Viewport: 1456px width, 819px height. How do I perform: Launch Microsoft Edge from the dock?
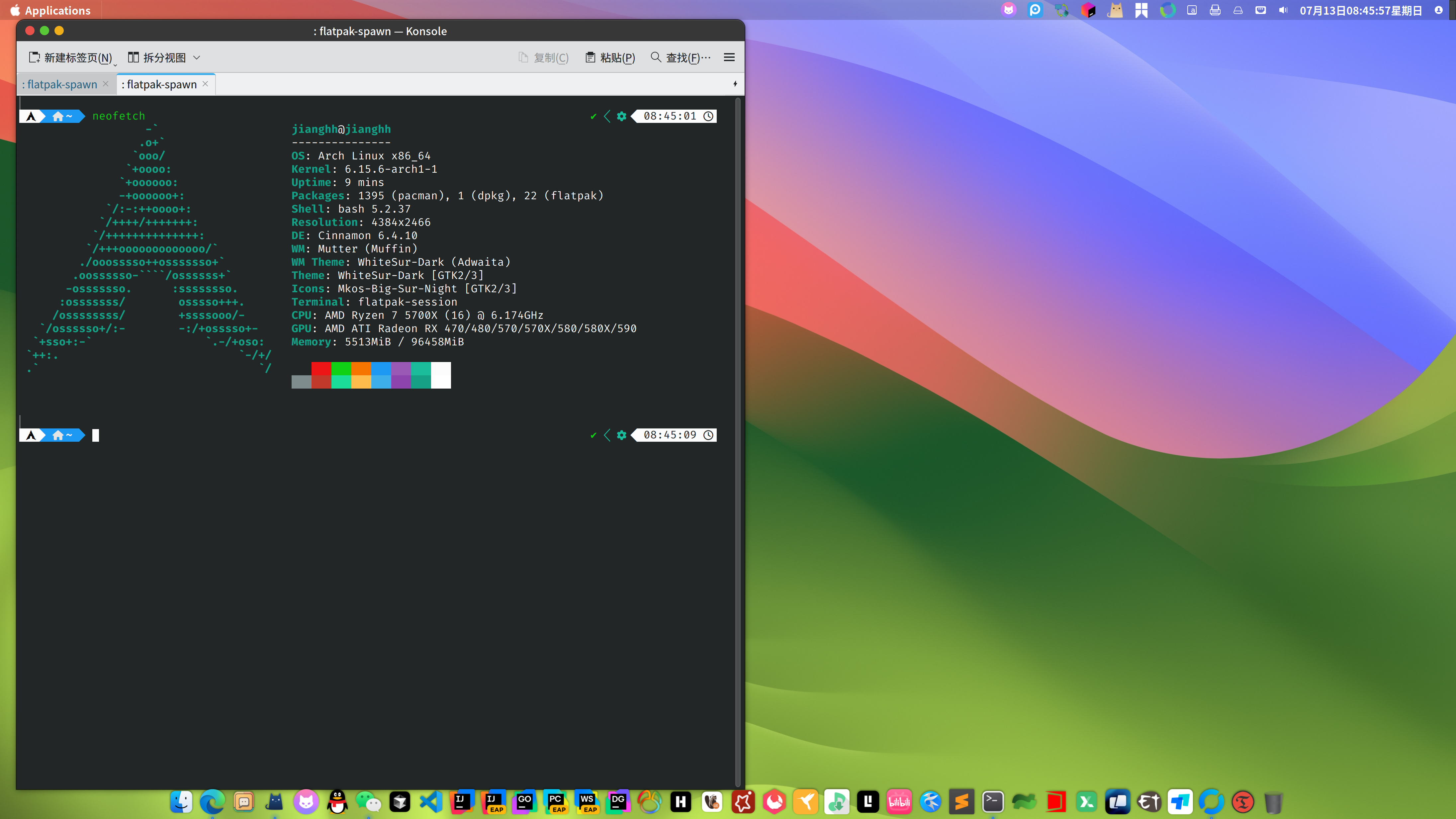tap(213, 801)
